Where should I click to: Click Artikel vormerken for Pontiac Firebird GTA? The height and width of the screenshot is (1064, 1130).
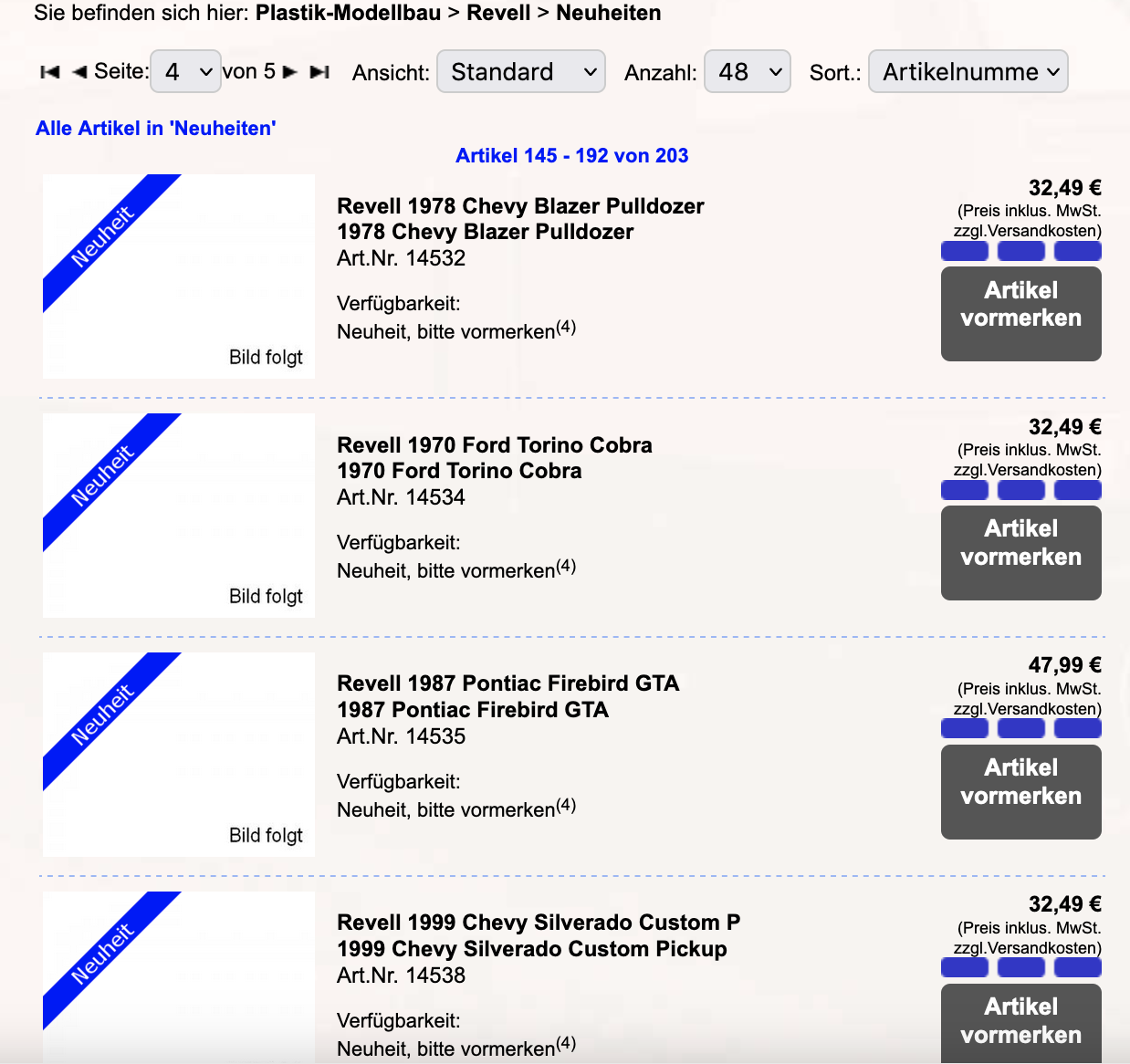(x=1020, y=792)
